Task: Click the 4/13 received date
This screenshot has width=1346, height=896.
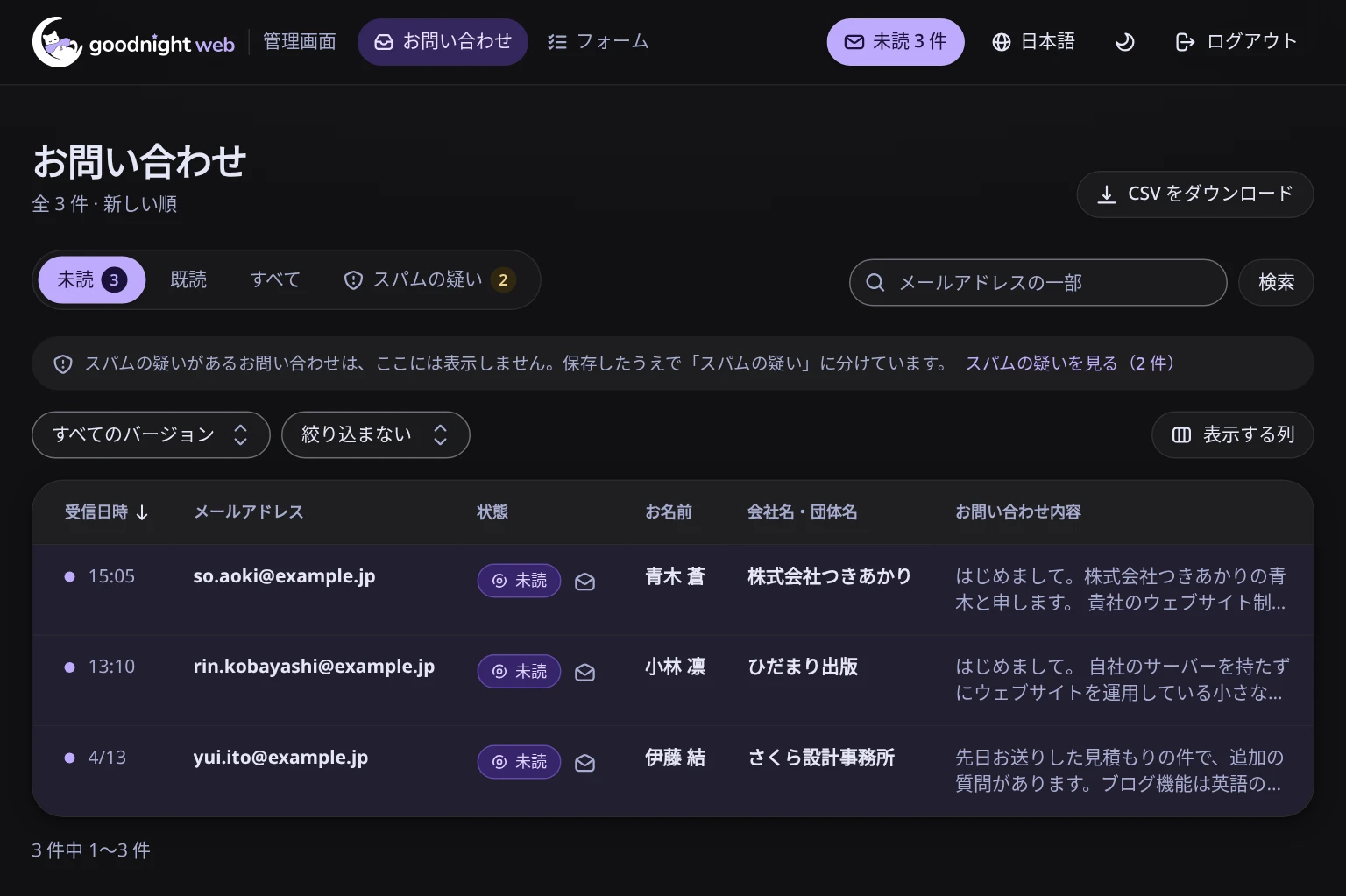Action: click(x=107, y=758)
